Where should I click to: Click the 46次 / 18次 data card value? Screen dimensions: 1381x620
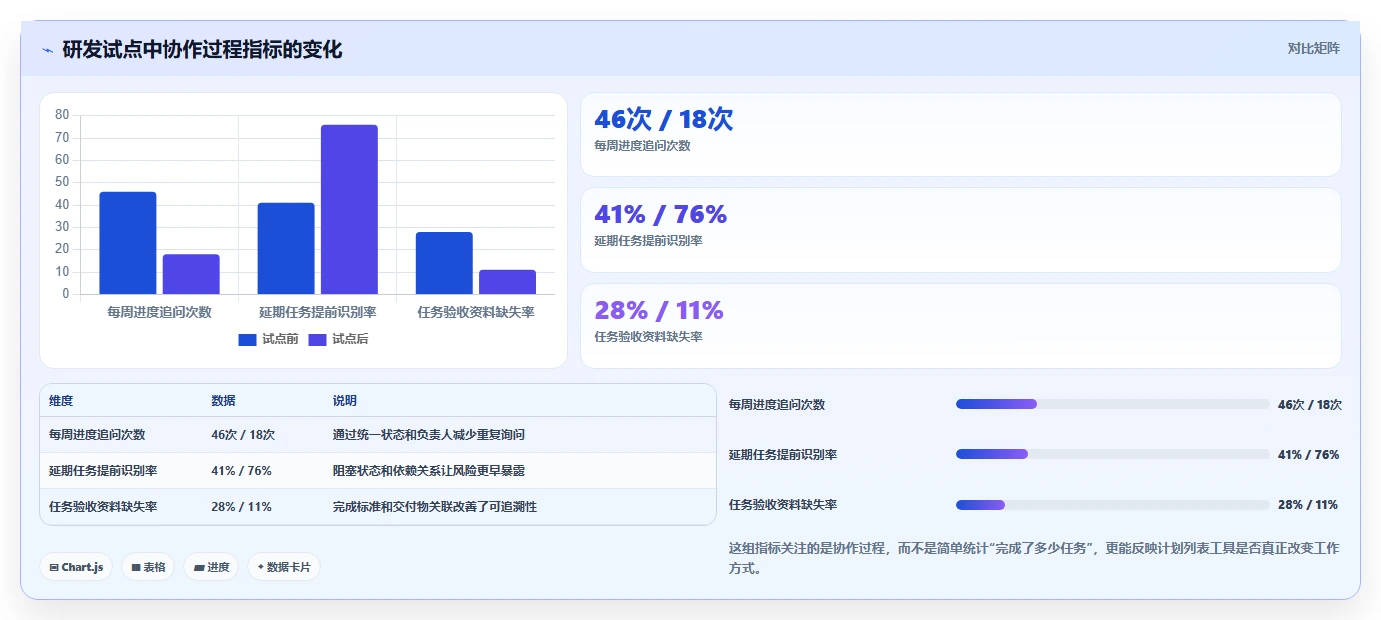(x=664, y=119)
